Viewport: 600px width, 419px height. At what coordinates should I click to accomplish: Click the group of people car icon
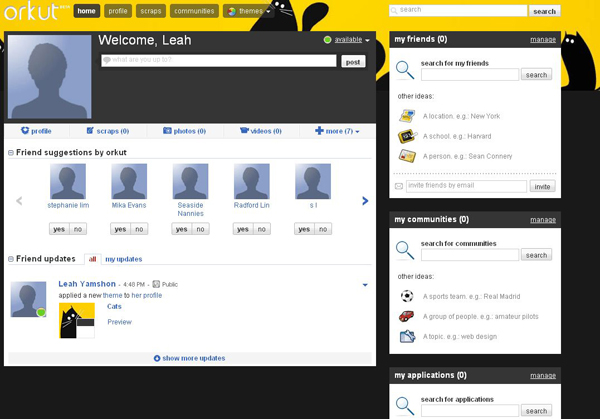point(406,316)
